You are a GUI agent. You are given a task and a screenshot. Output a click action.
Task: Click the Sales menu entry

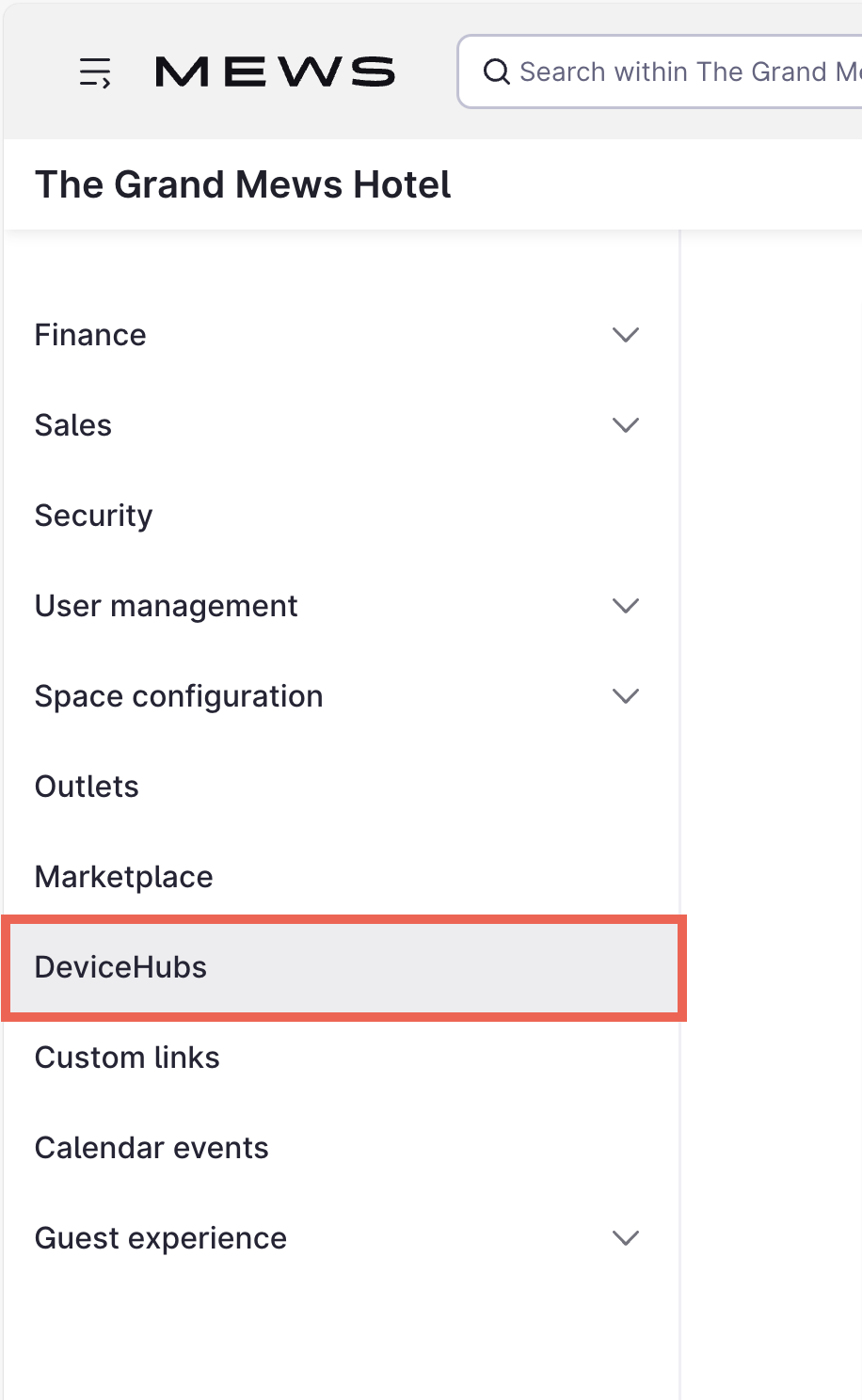(72, 424)
